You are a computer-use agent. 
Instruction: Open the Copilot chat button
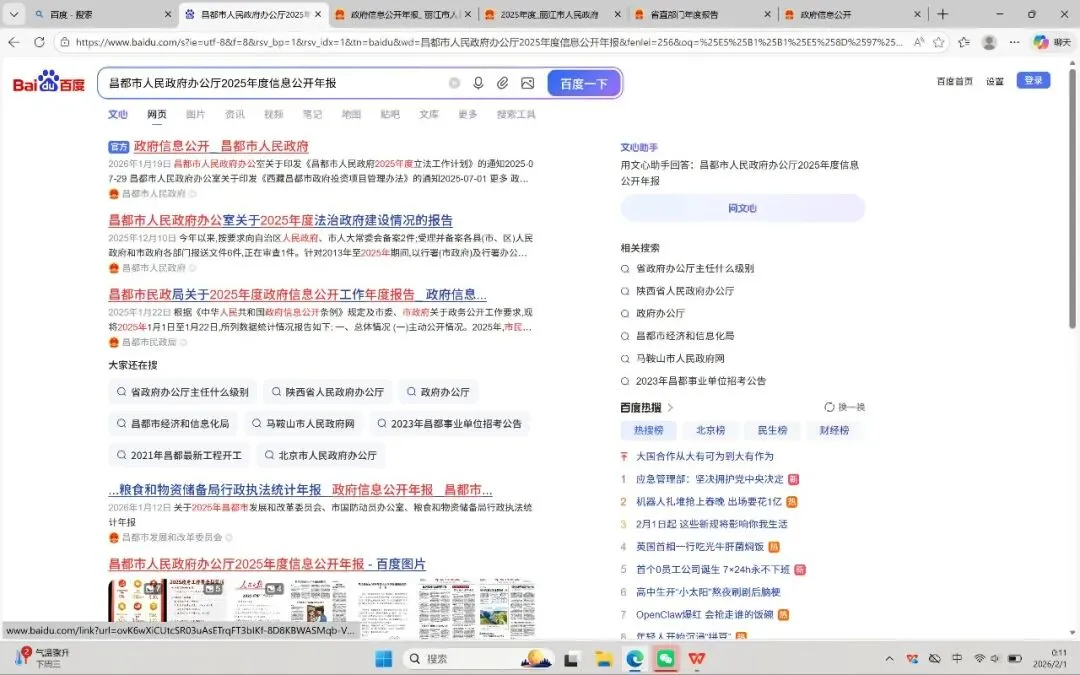click(1052, 42)
